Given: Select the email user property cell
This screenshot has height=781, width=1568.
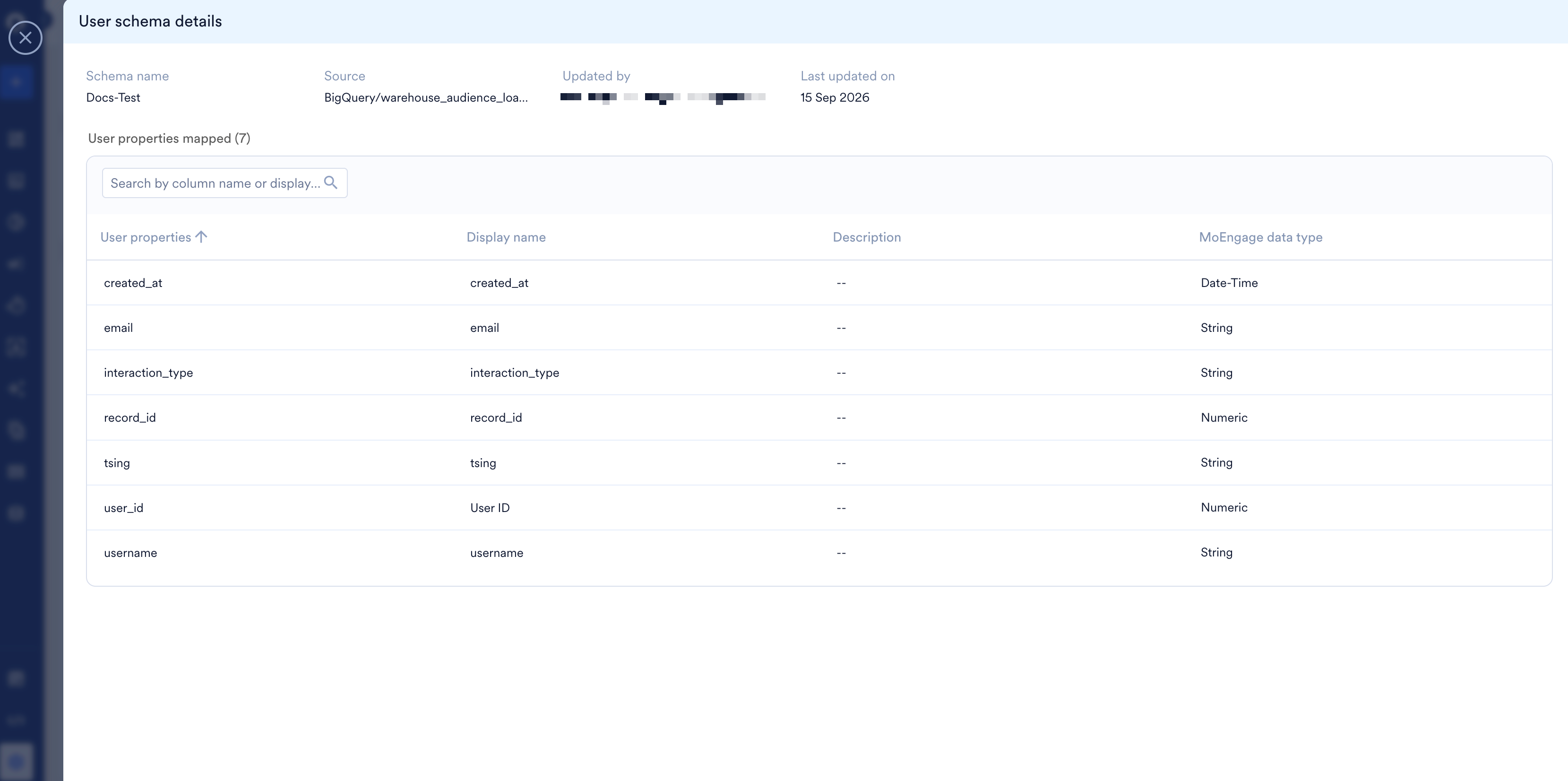Looking at the screenshot, I should coord(118,328).
